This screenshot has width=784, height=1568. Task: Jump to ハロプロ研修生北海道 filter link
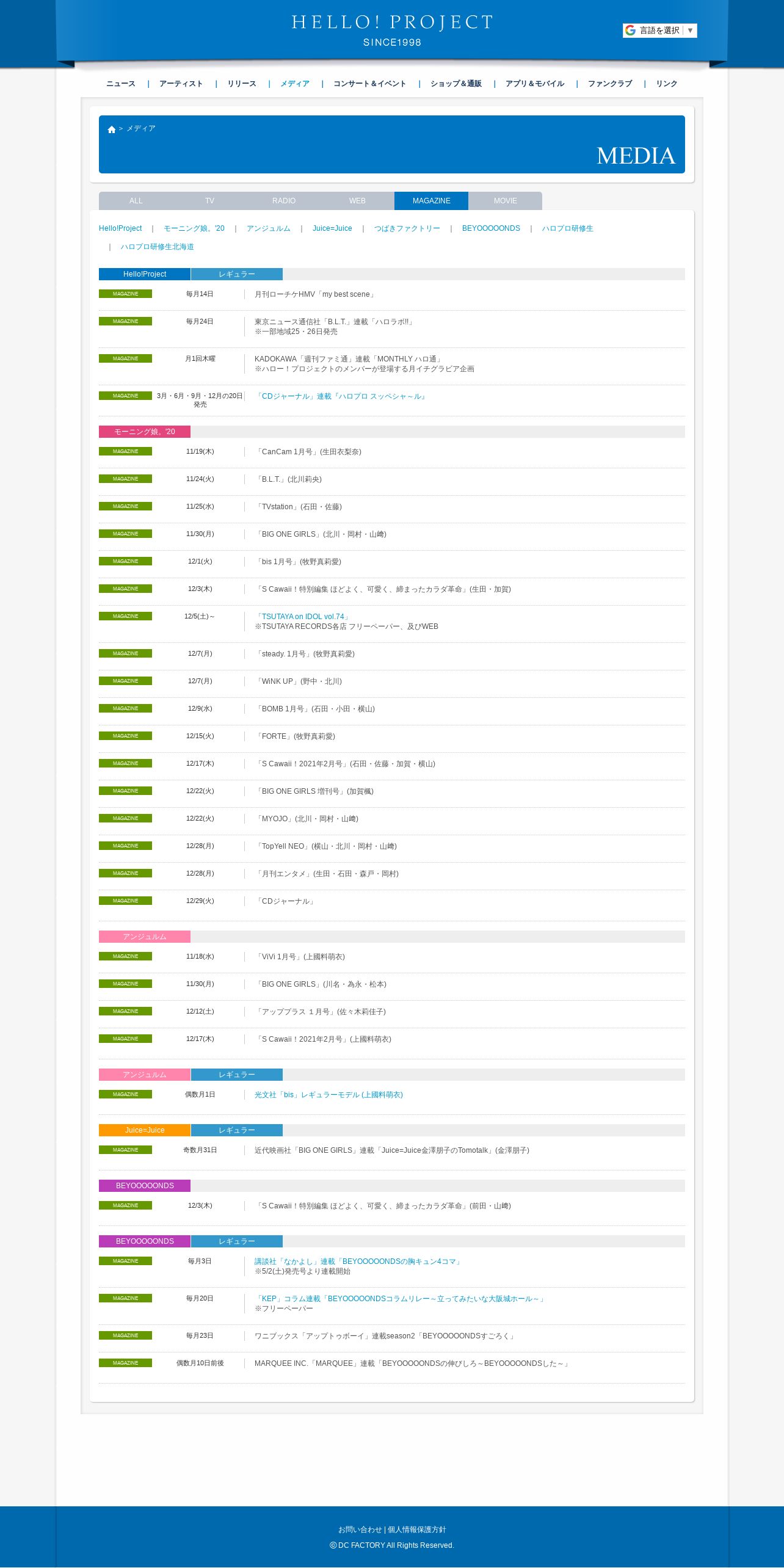pos(157,247)
